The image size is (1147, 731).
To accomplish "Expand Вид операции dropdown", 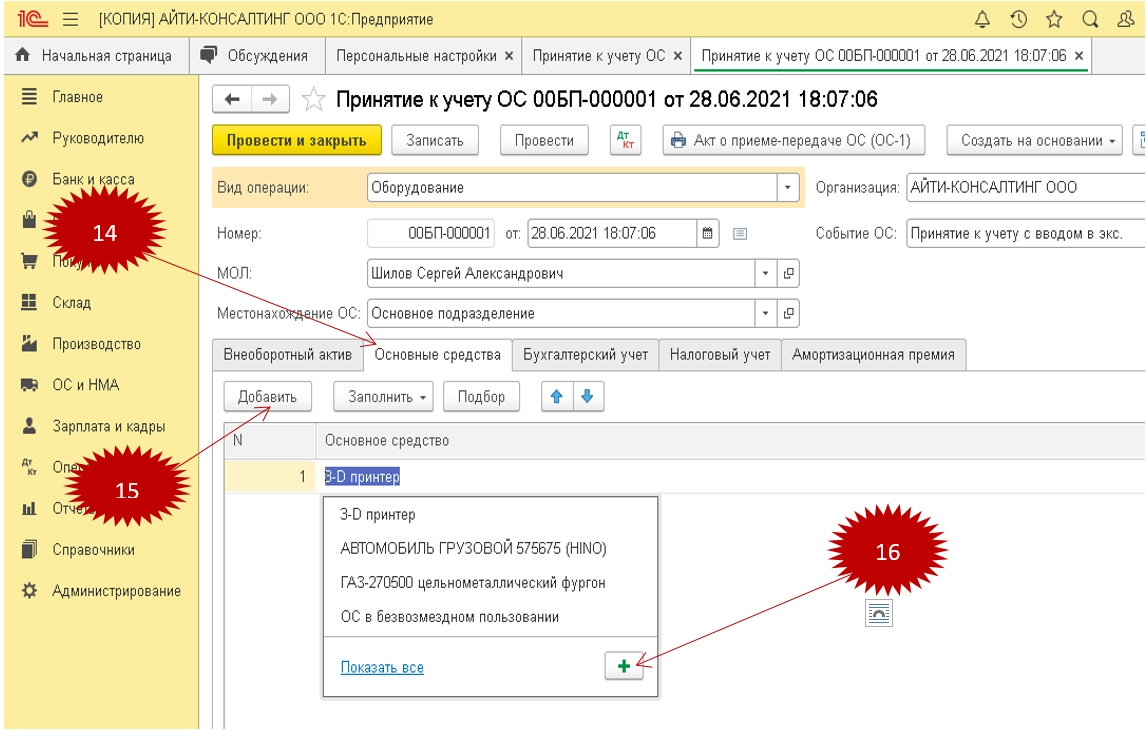I will (x=787, y=187).
